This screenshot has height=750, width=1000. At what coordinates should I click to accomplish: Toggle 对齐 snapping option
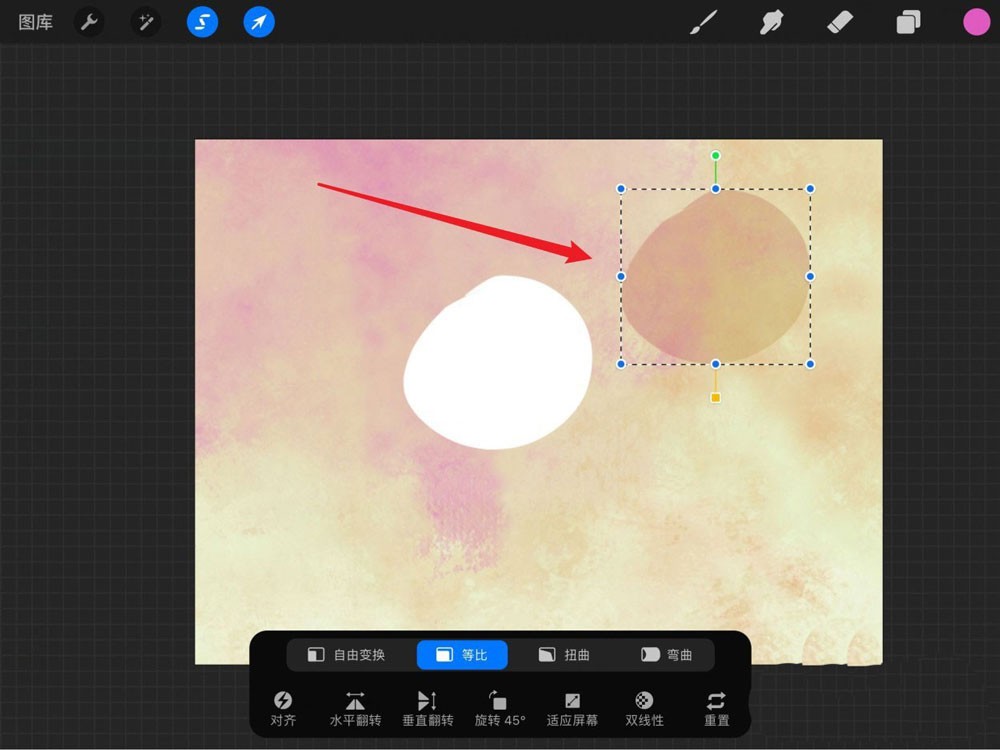click(283, 709)
